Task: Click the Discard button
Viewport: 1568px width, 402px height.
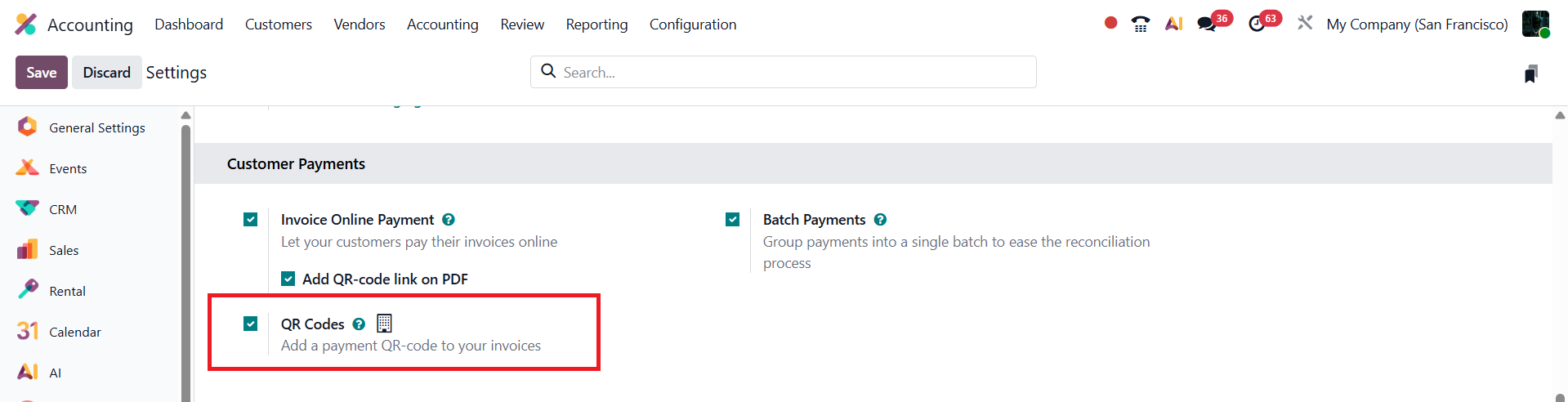Action: tap(106, 73)
